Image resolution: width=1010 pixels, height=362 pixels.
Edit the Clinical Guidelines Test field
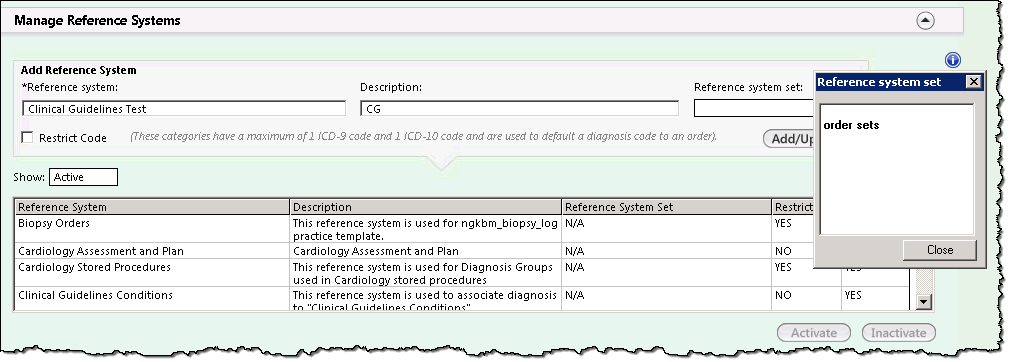point(184,108)
